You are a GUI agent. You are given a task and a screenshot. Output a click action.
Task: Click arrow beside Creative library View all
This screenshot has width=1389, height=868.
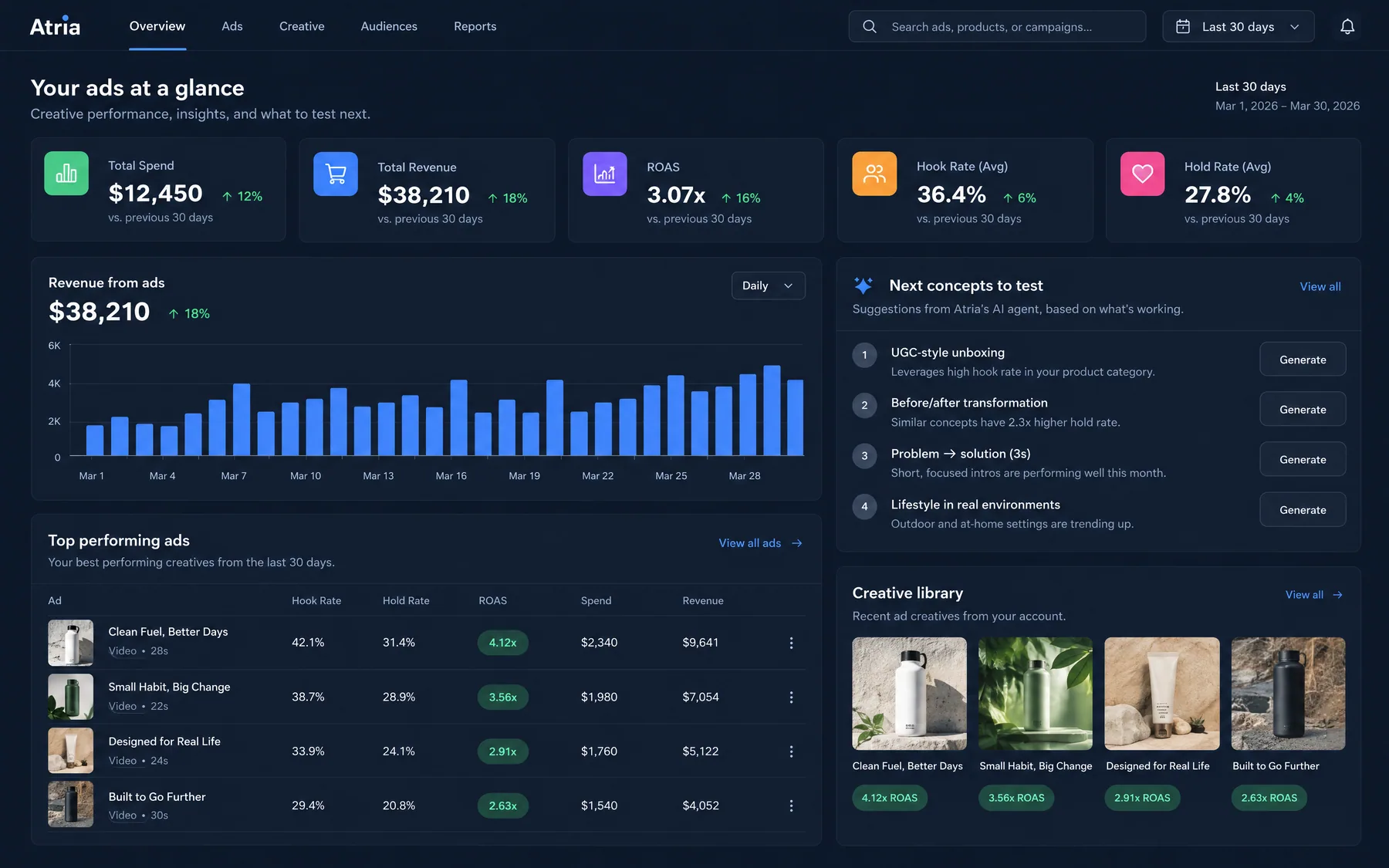pyautogui.click(x=1337, y=595)
